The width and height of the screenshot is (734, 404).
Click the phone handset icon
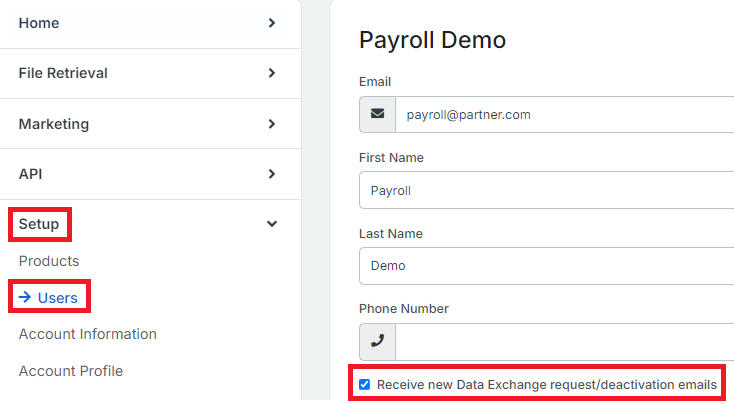tap(377, 341)
